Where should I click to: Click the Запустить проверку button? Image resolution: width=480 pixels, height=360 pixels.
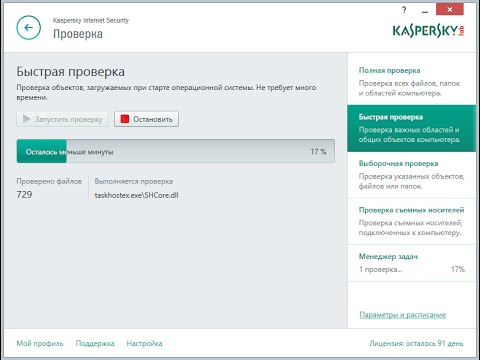[62, 119]
